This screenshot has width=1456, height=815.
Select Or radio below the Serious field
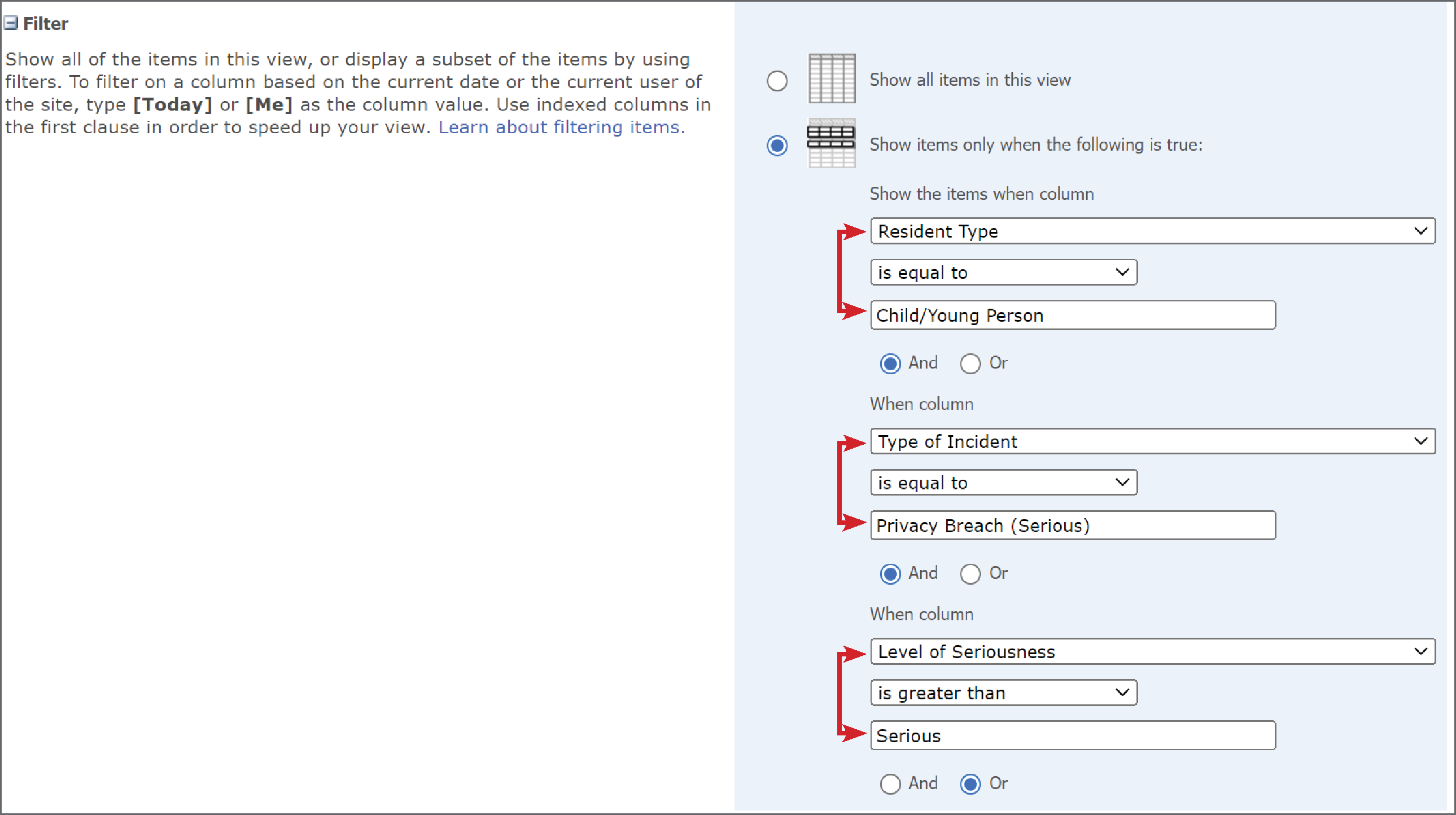(970, 784)
